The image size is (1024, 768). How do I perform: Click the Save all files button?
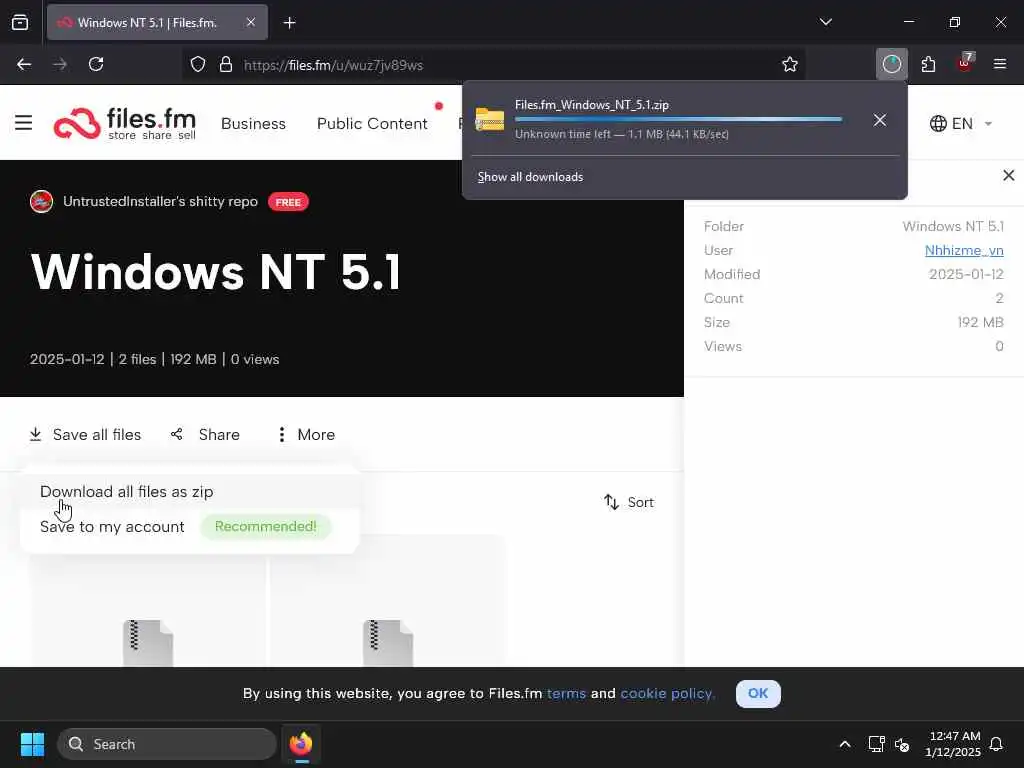tap(86, 434)
